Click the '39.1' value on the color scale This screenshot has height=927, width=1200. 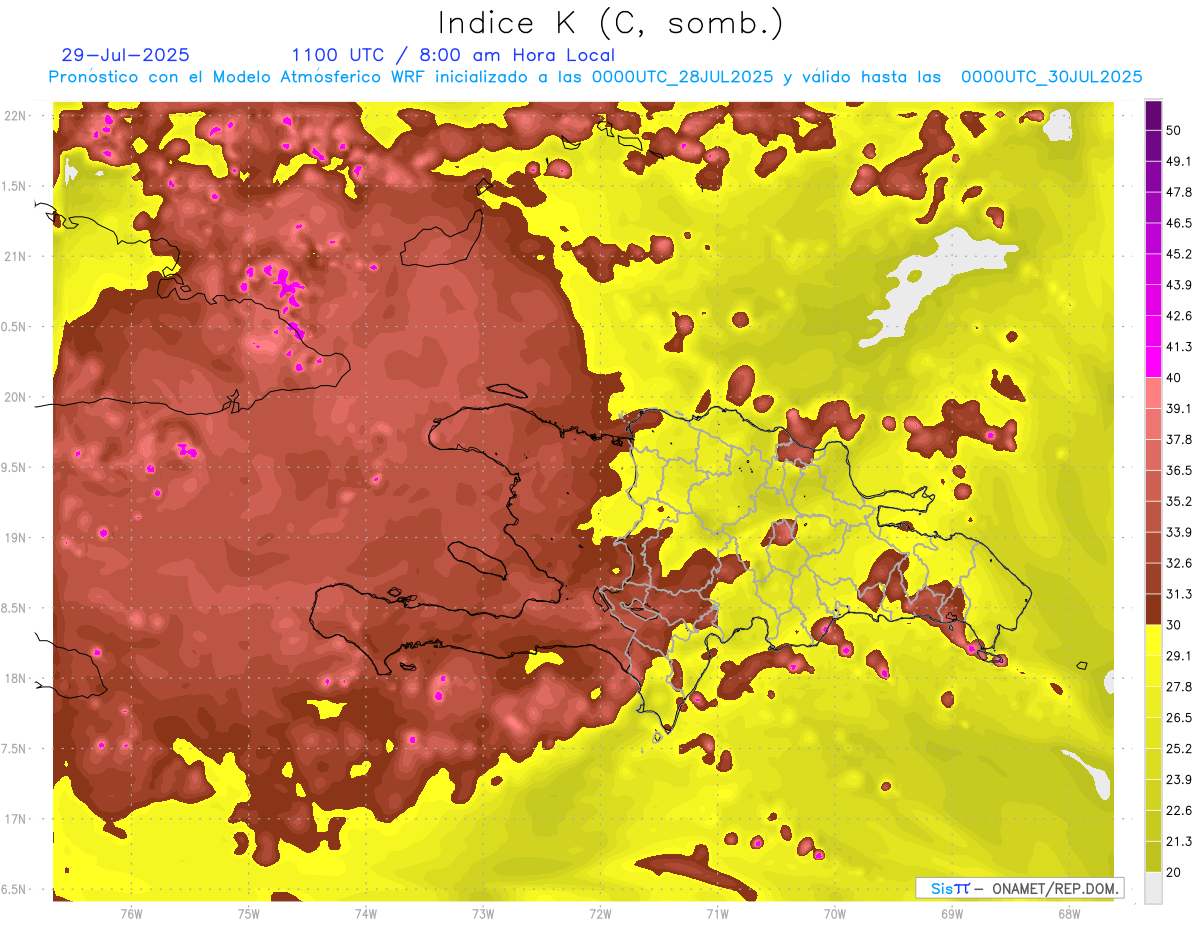(x=1179, y=409)
